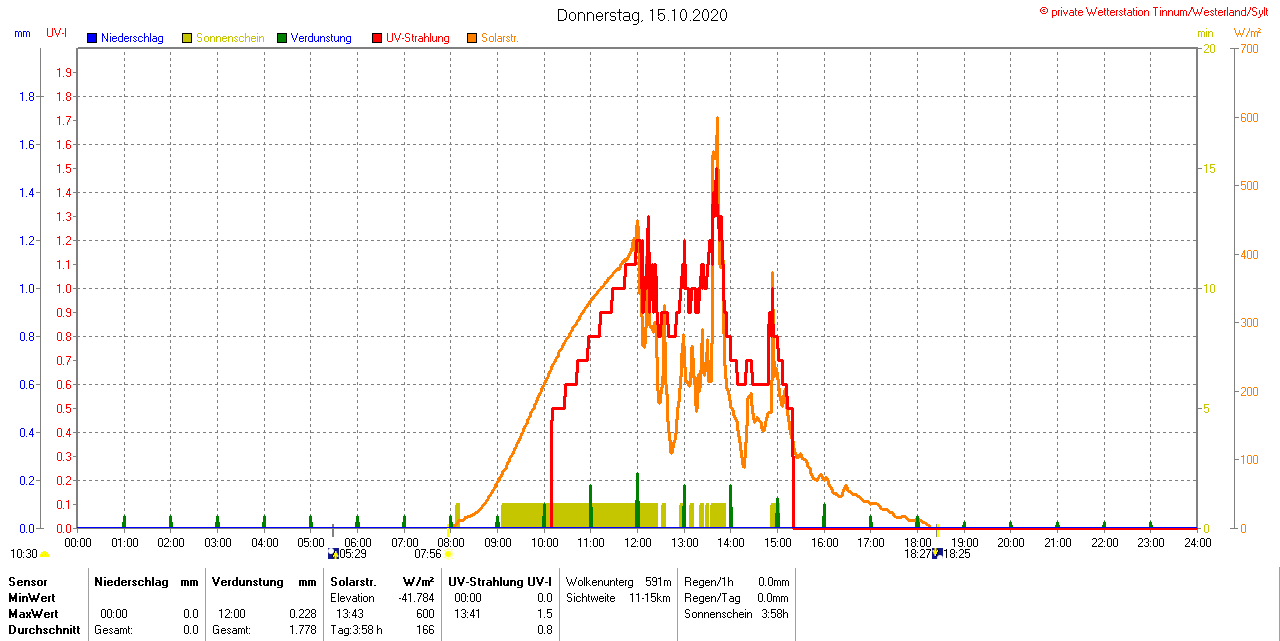1280x641 pixels.
Task: Click the Verdunstung Gesamt value 1.778
Action: pos(303,630)
